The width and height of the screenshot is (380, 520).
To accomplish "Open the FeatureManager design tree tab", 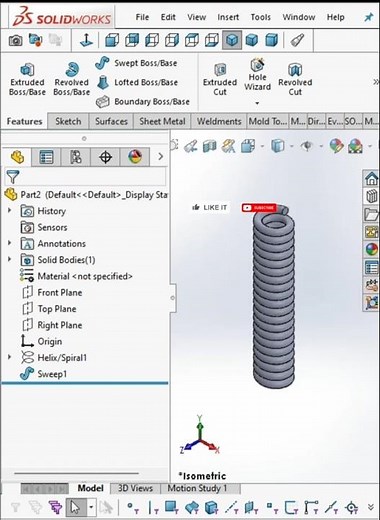I will click(x=17, y=157).
